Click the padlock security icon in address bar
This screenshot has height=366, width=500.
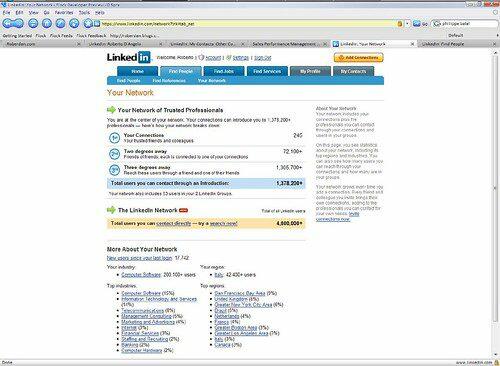pyautogui.click(x=400, y=24)
